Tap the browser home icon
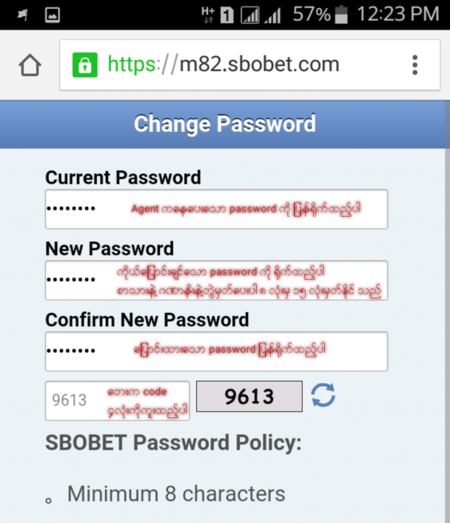The width and height of the screenshot is (450, 523). click(30, 65)
